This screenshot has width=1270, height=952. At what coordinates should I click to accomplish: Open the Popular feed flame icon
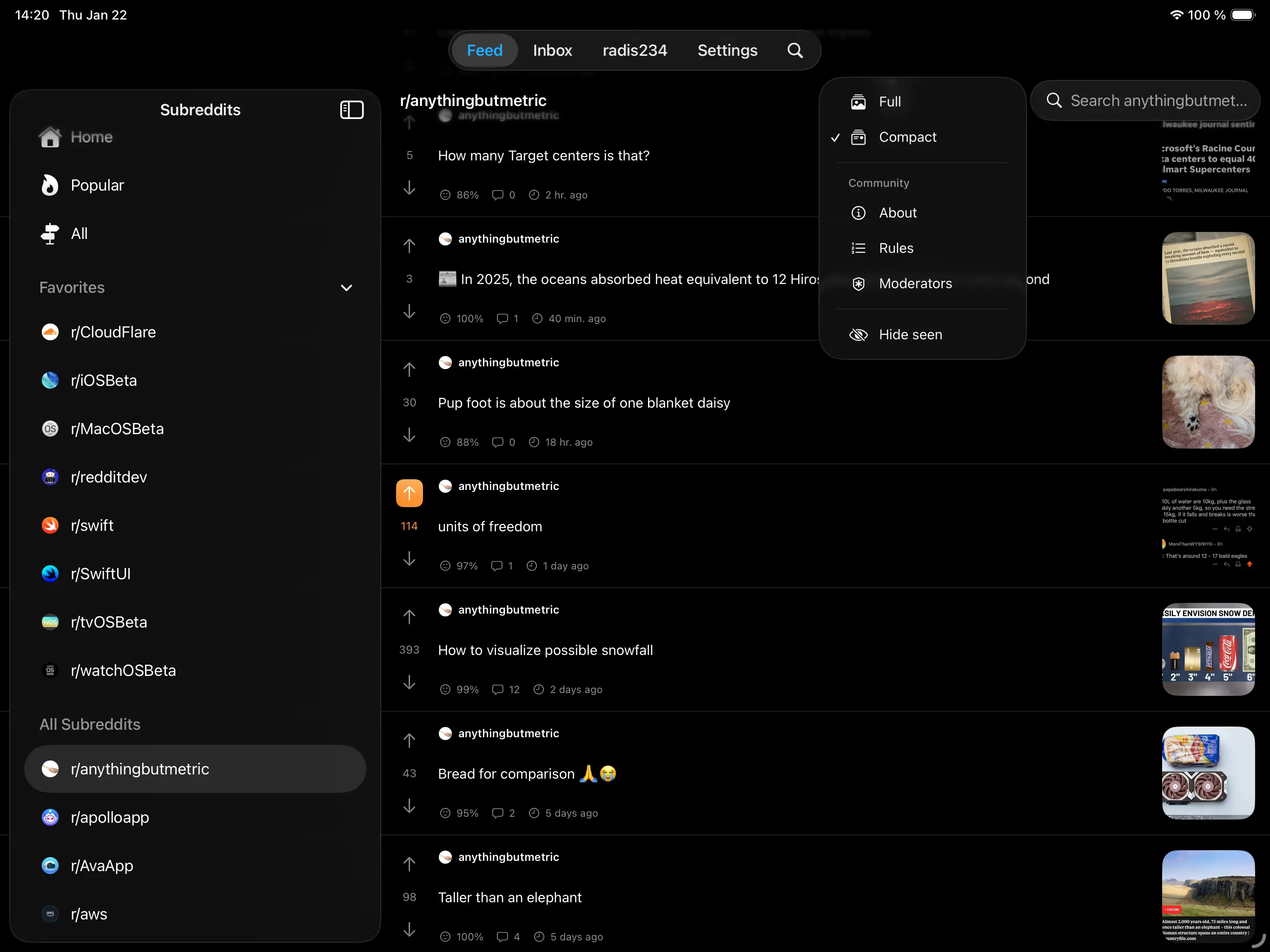click(x=50, y=185)
